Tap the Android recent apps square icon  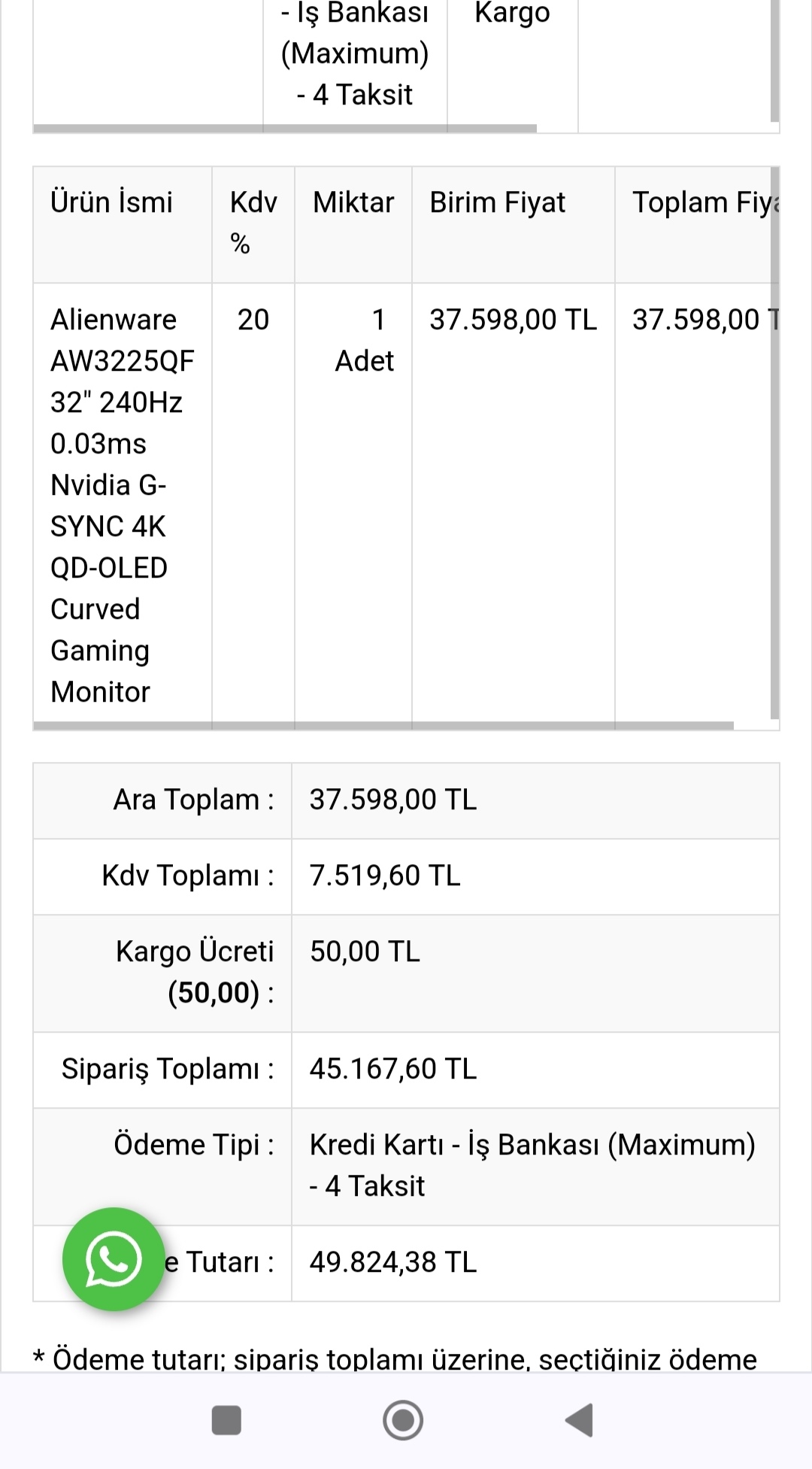226,1420
